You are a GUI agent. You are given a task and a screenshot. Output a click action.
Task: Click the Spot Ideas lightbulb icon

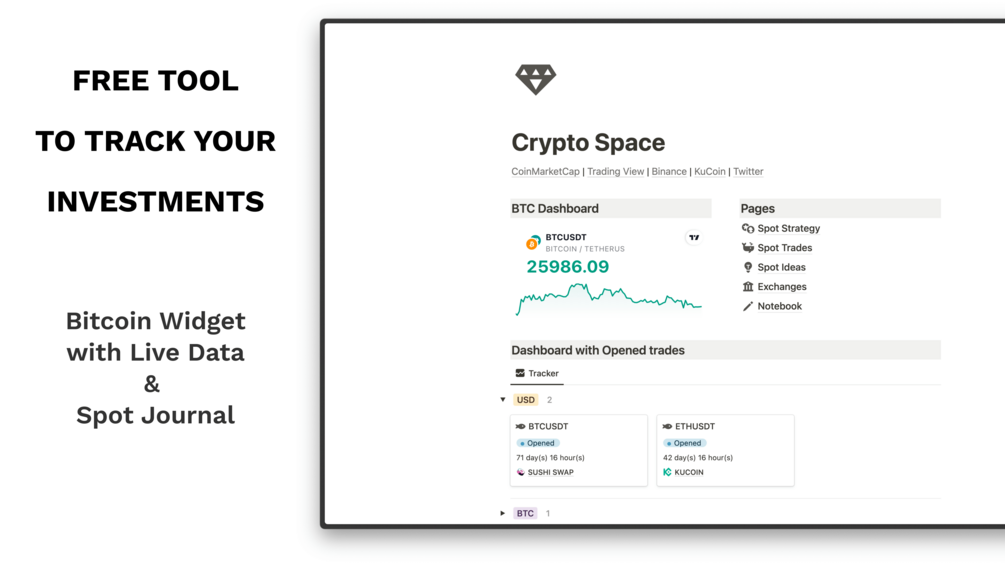point(748,267)
